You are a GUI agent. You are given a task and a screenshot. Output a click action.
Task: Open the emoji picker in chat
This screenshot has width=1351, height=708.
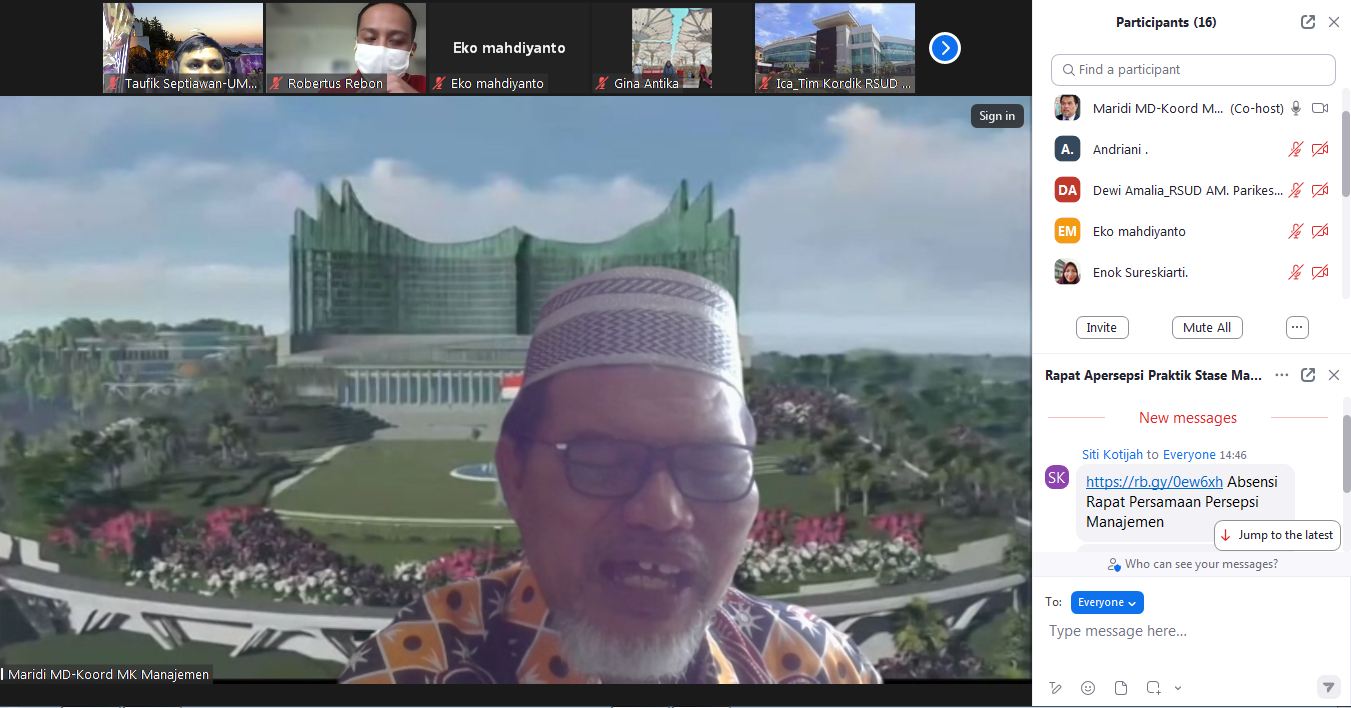[x=1088, y=688]
